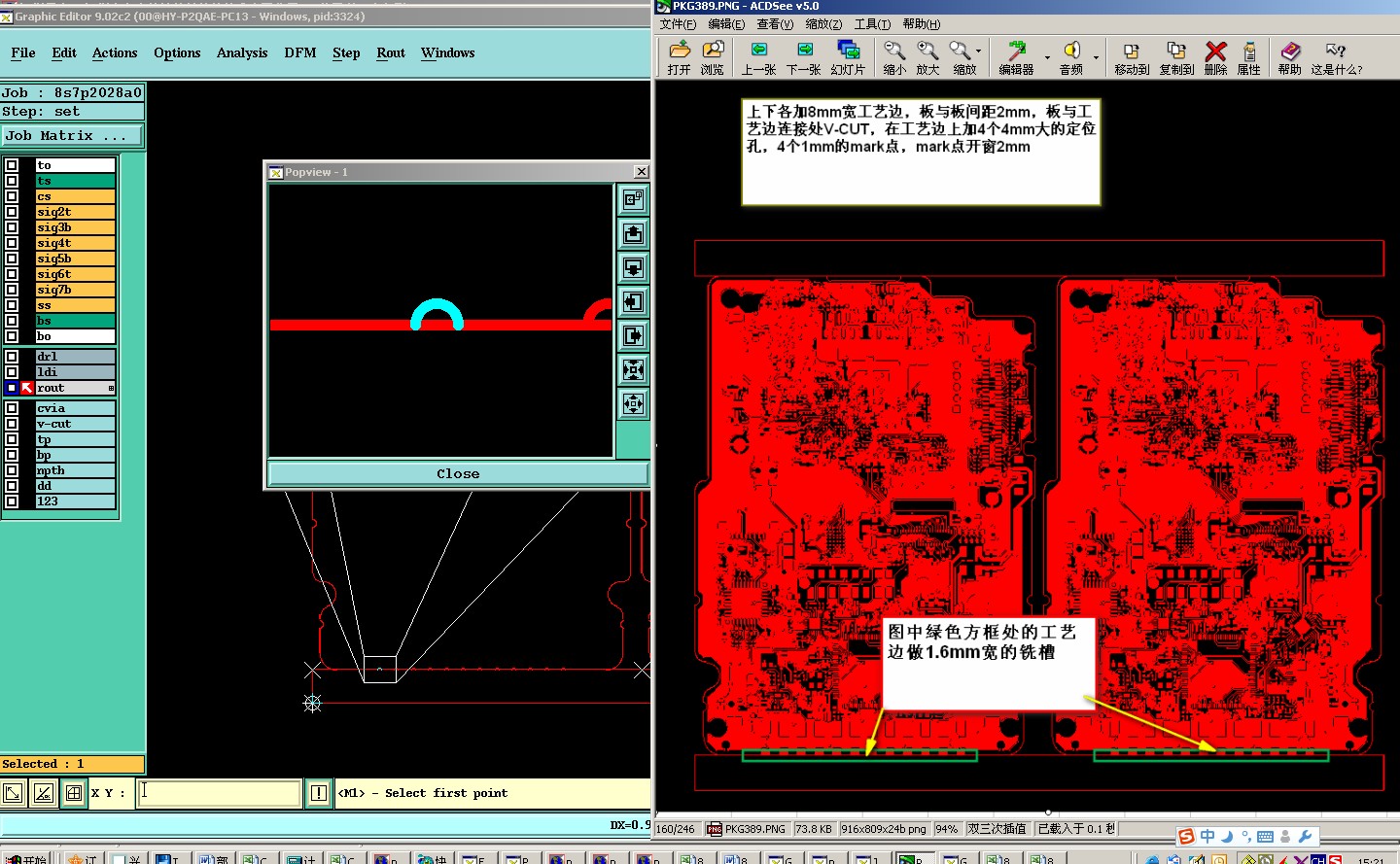The image size is (1400, 864).
Task: Go to next image with 下一张
Action: point(804,50)
